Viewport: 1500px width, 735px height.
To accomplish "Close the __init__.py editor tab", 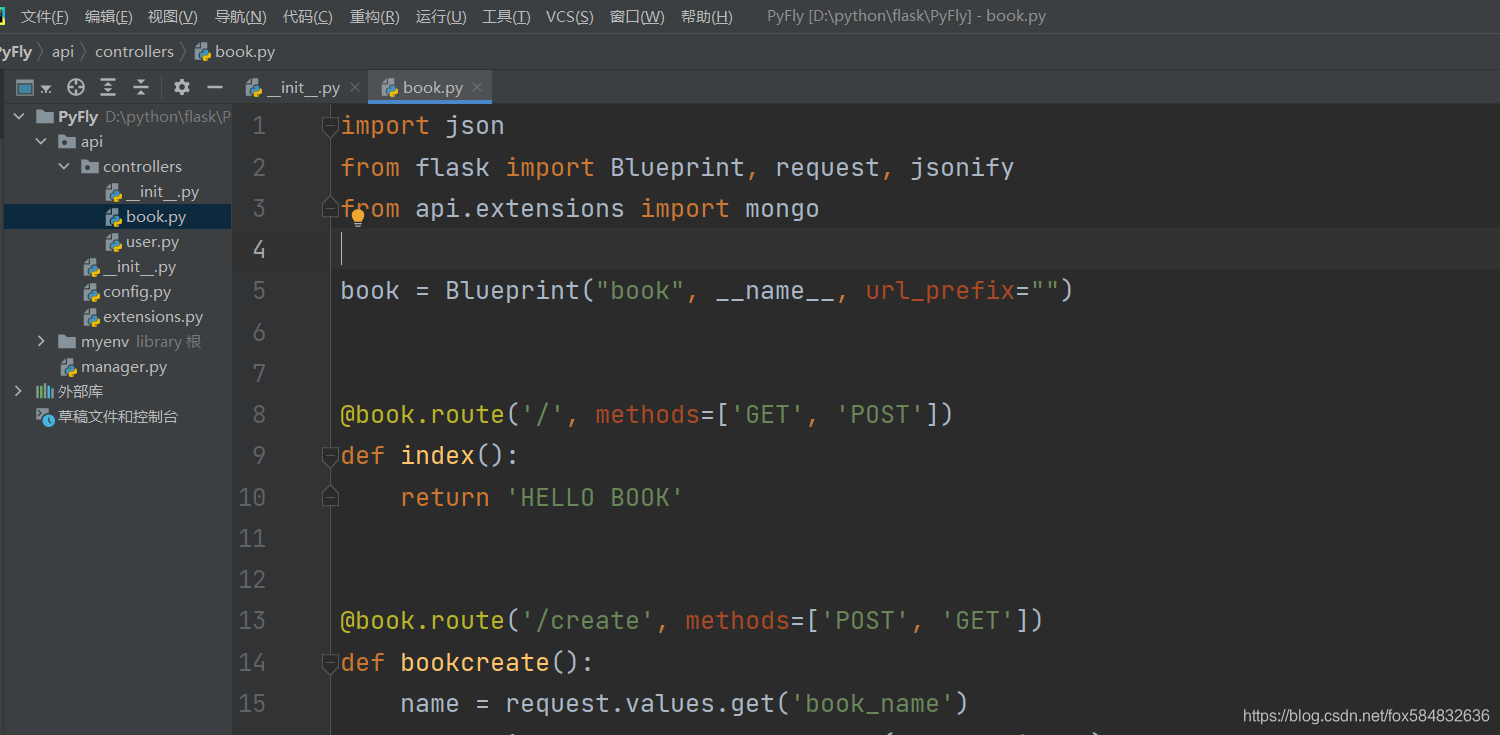I will [x=354, y=88].
